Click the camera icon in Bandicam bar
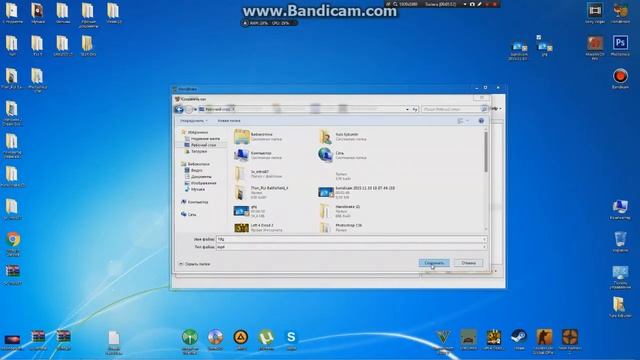This screenshot has height=360, width=640. coord(472,4)
